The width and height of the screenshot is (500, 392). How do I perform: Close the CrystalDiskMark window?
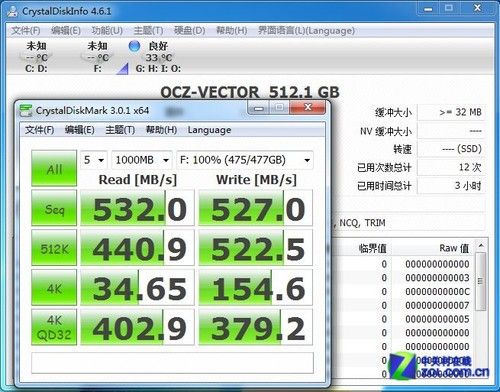(307, 107)
